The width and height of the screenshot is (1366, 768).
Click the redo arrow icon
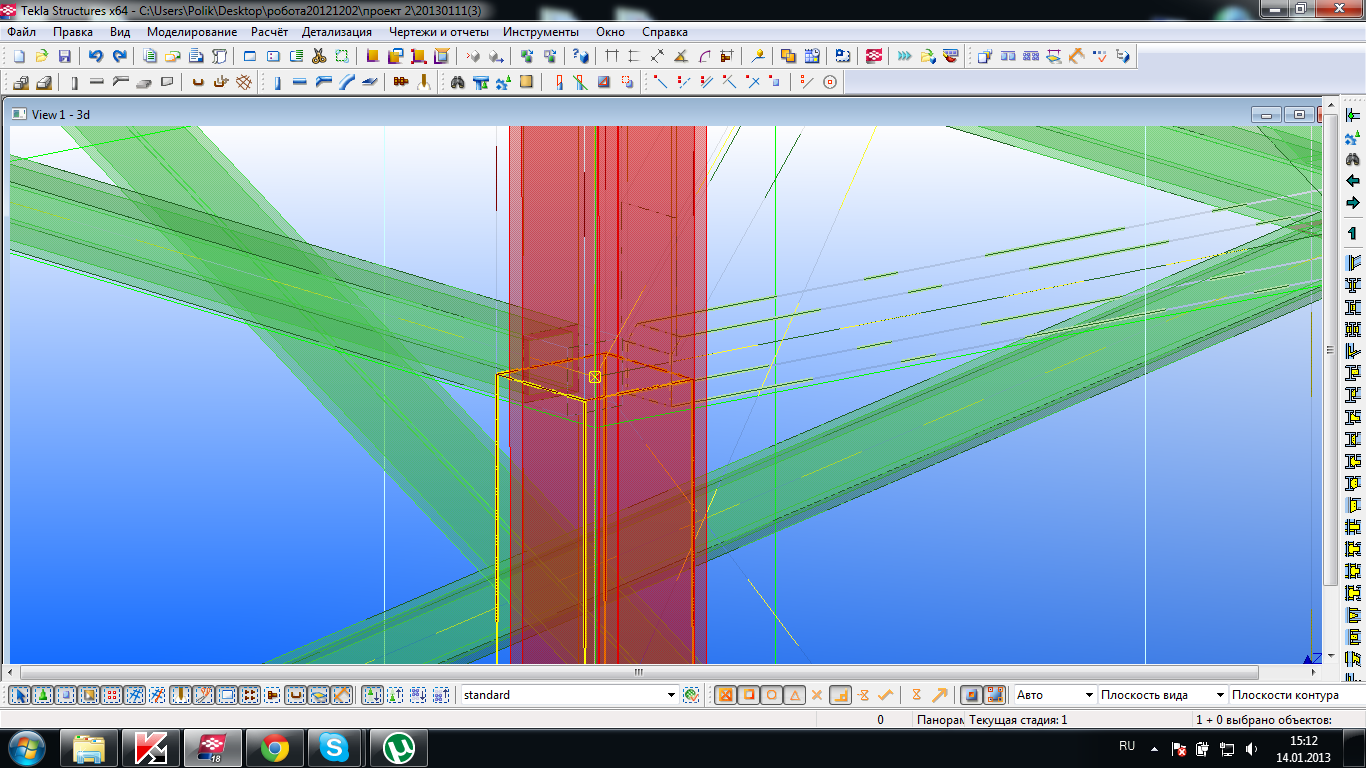(120, 56)
